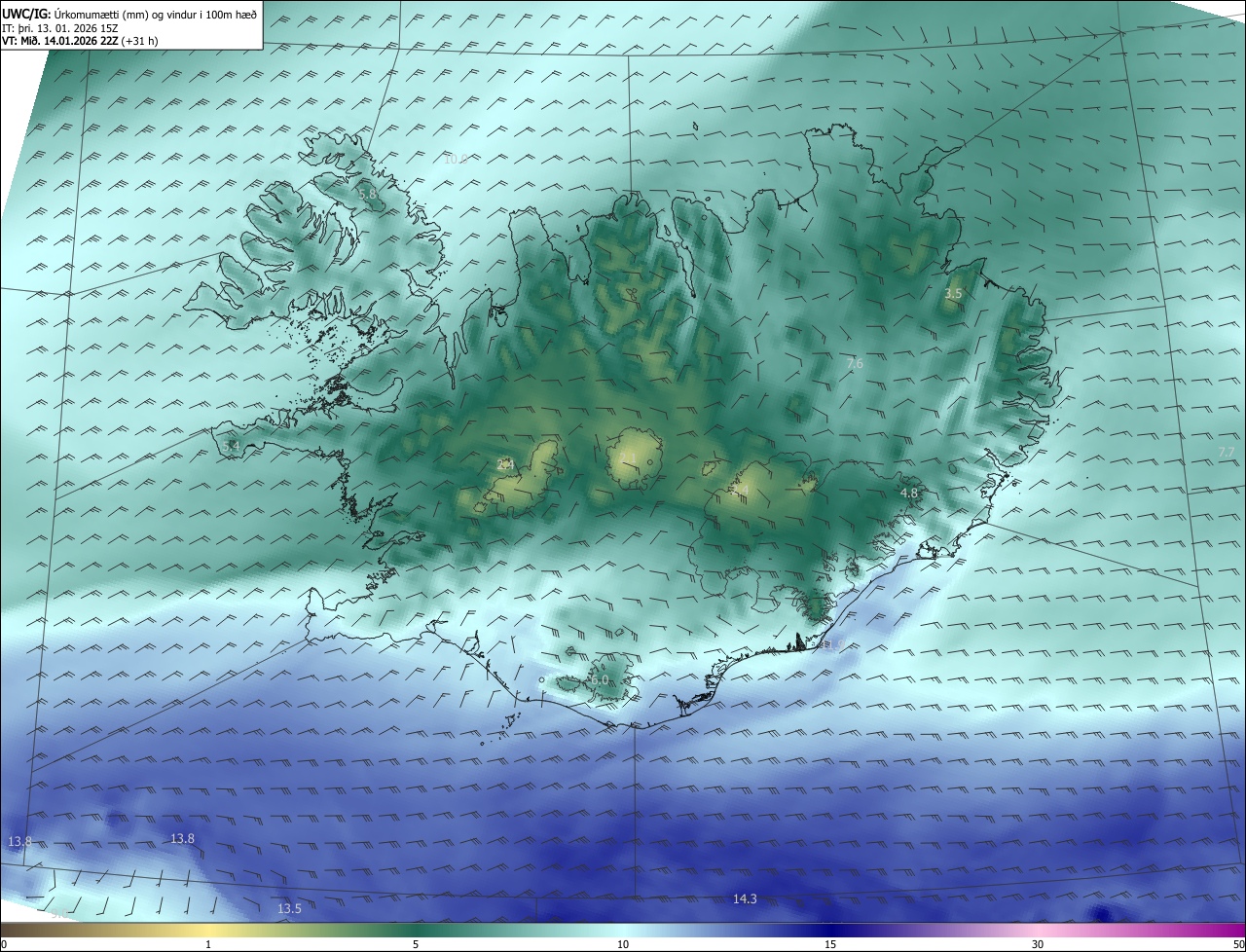This screenshot has height=952, width=1246.
Task: Click the 3.5 value label on the map
Action: pos(954,293)
